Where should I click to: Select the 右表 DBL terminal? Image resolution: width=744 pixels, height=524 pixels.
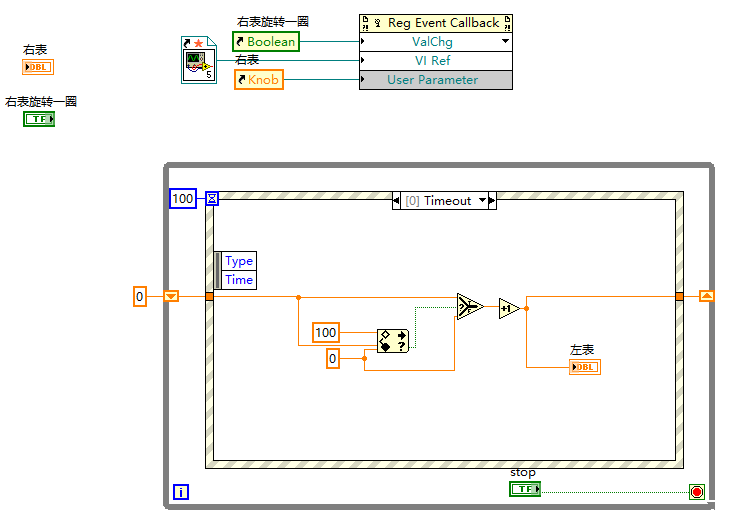coord(38,67)
